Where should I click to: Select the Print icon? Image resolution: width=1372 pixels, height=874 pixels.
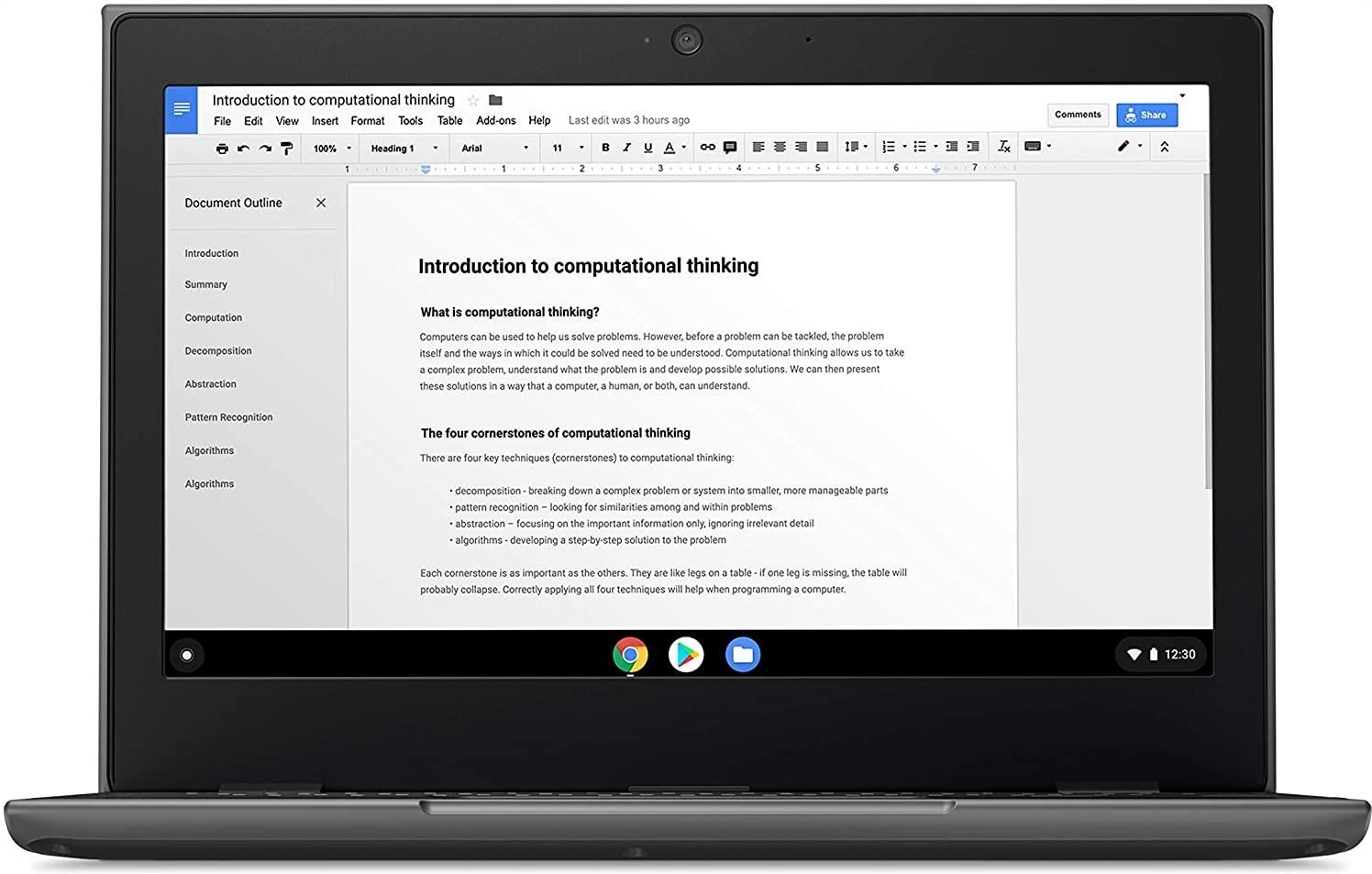pos(221,148)
